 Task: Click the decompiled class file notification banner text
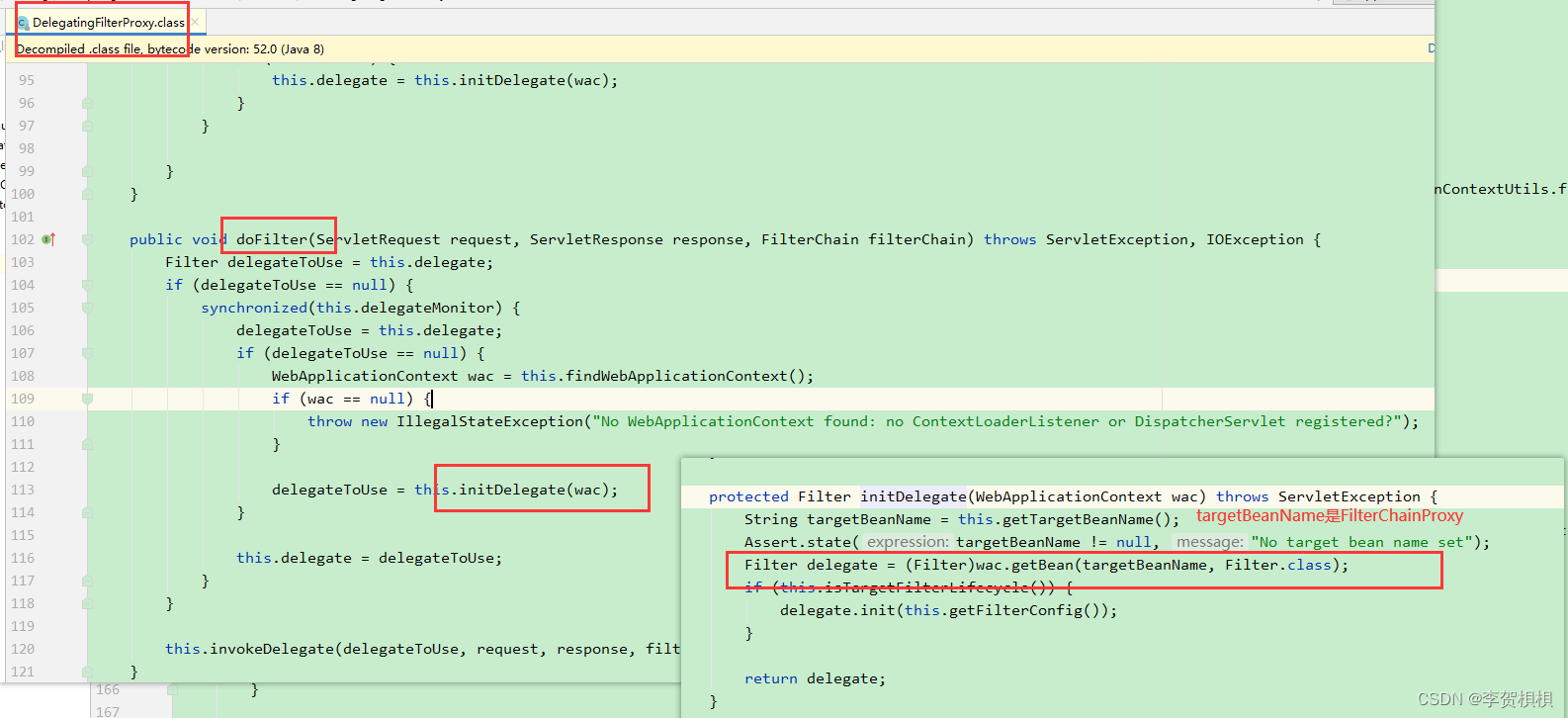click(170, 48)
